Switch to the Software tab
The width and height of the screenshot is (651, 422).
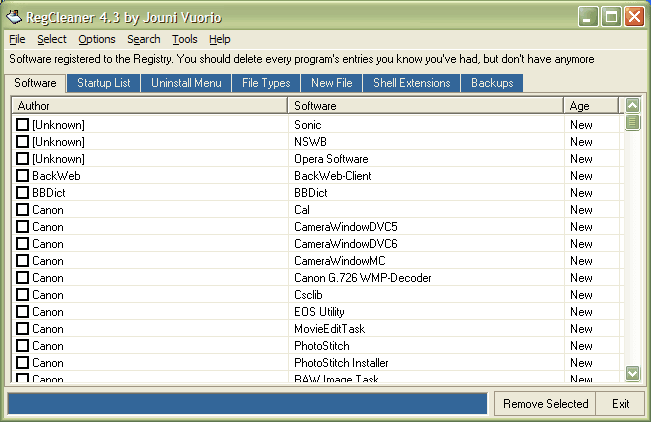tap(35, 83)
